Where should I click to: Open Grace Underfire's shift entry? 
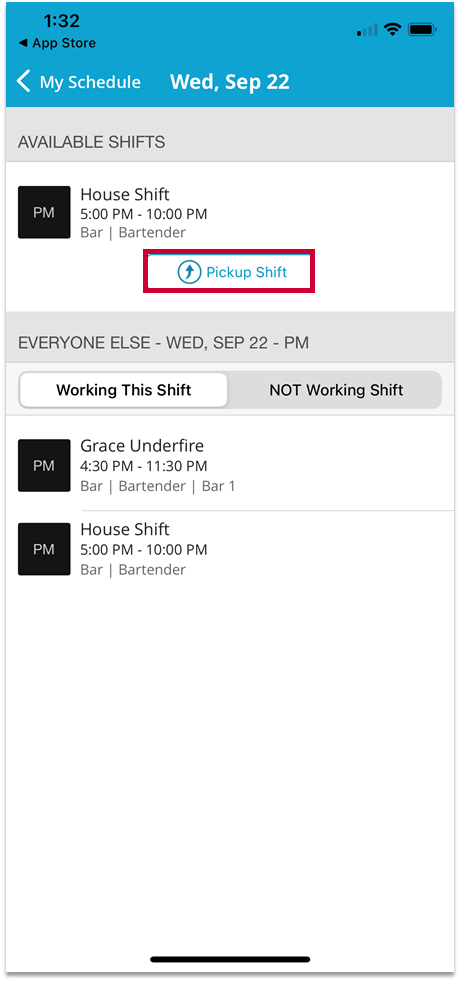click(x=230, y=465)
